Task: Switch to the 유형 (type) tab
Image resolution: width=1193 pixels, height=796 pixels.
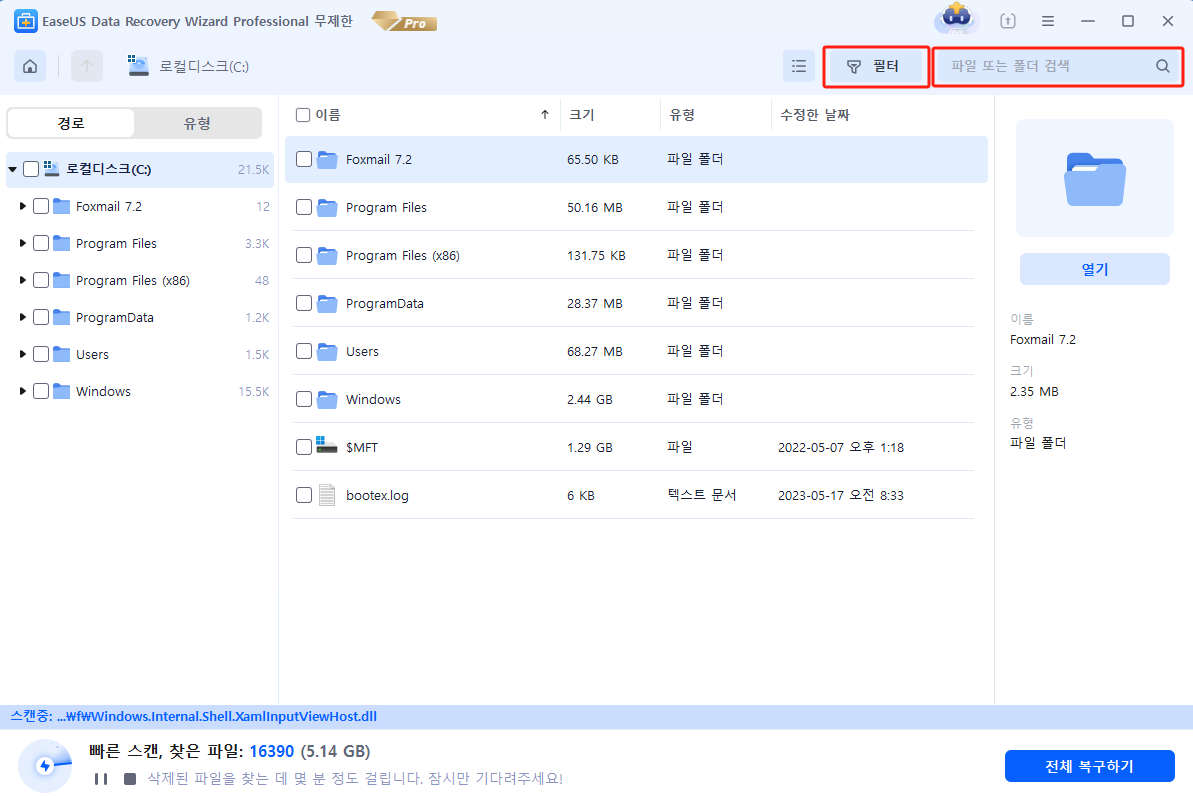Action: [197, 123]
